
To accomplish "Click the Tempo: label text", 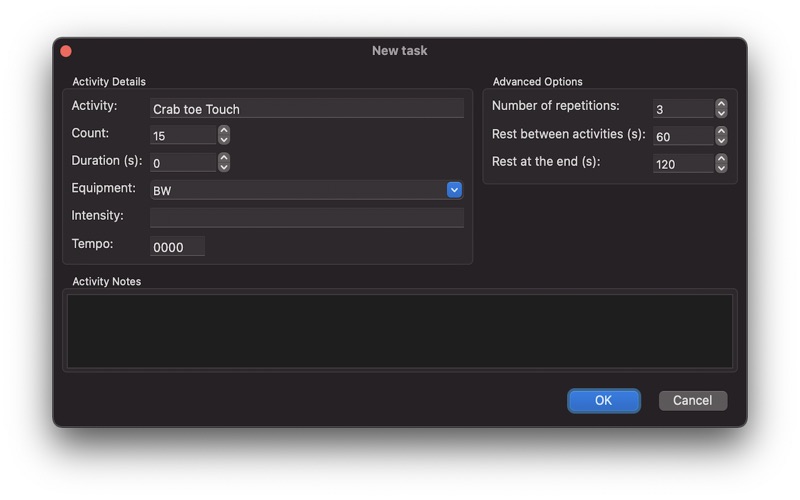I will 92,244.
